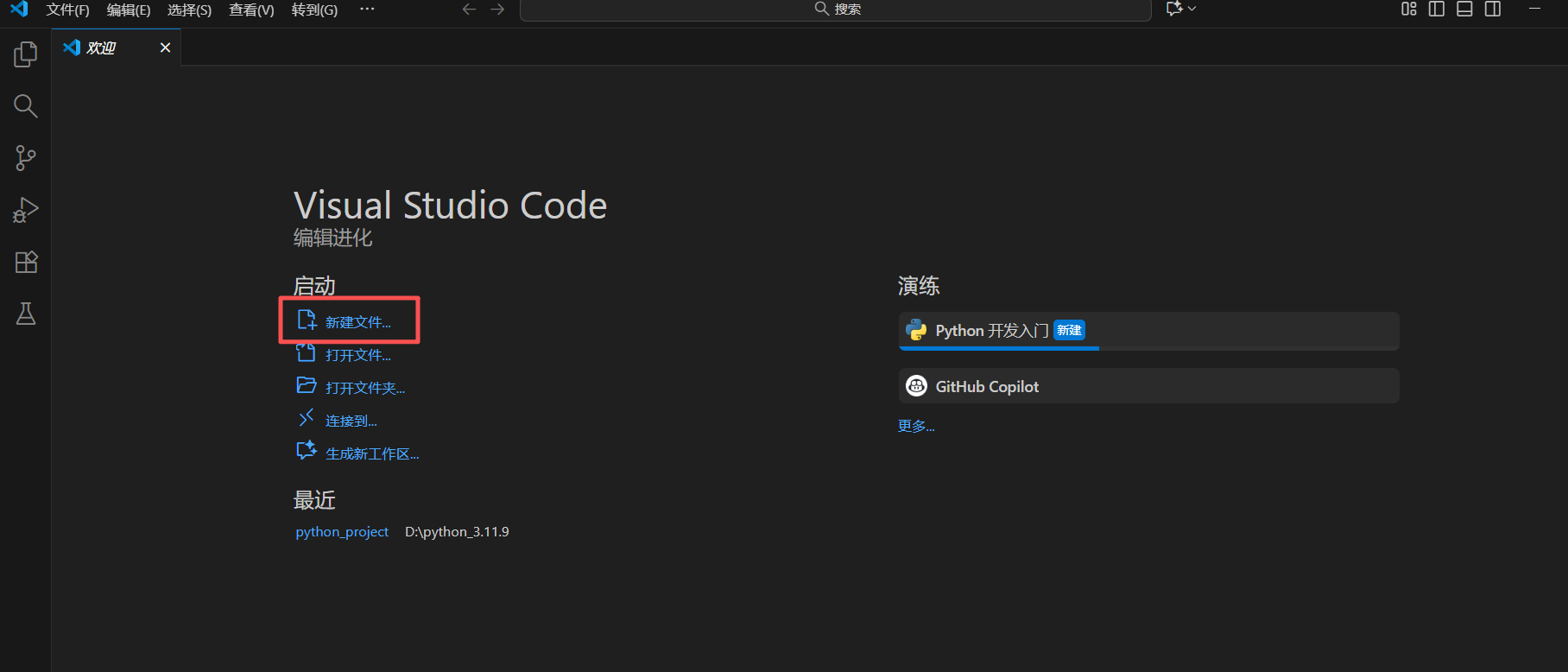Click the 打开文件夹... link

(x=364, y=388)
